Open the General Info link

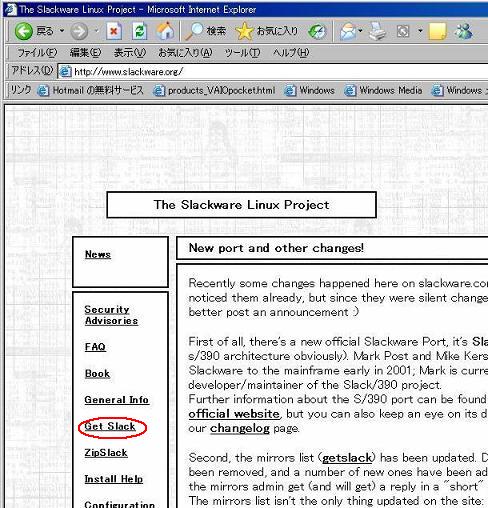[116, 400]
